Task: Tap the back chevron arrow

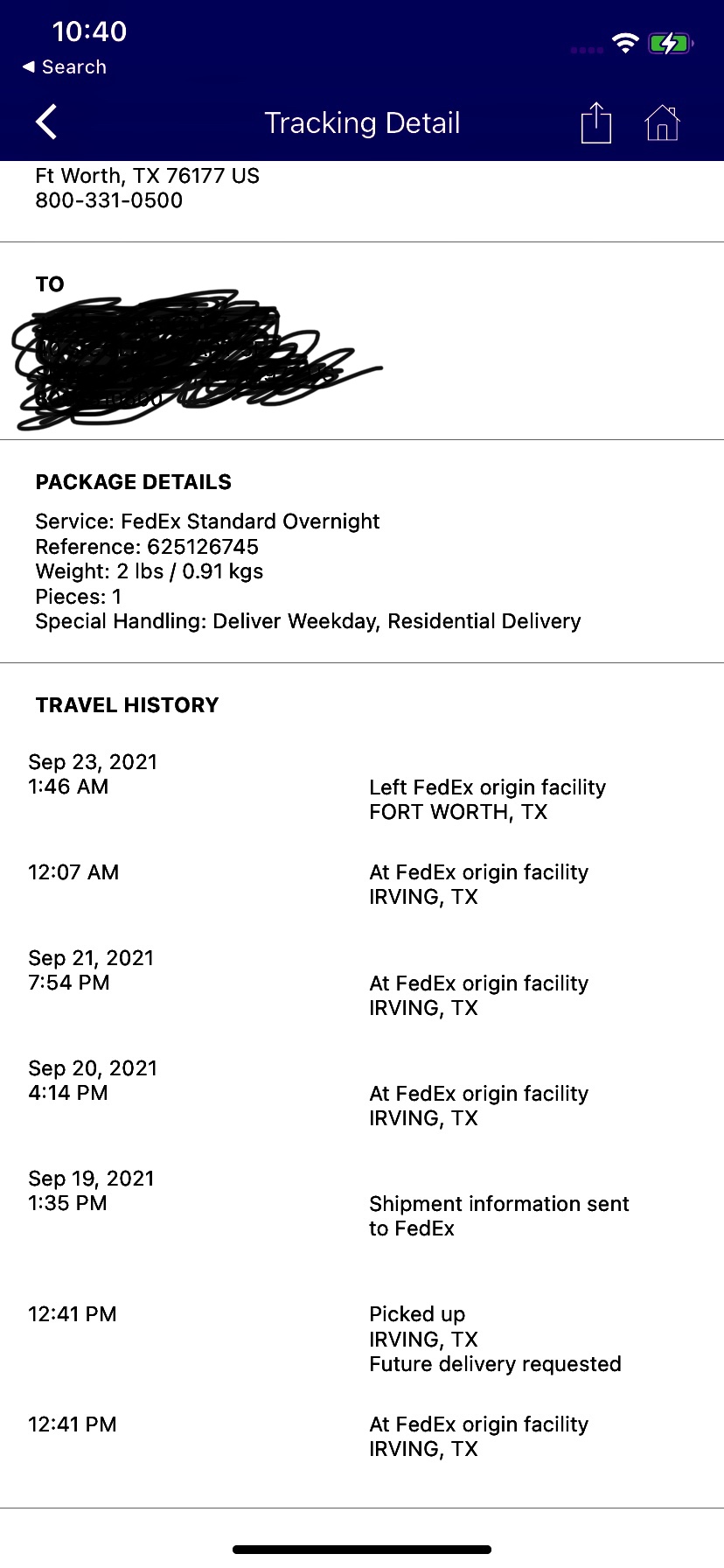Action: pyautogui.click(x=47, y=122)
